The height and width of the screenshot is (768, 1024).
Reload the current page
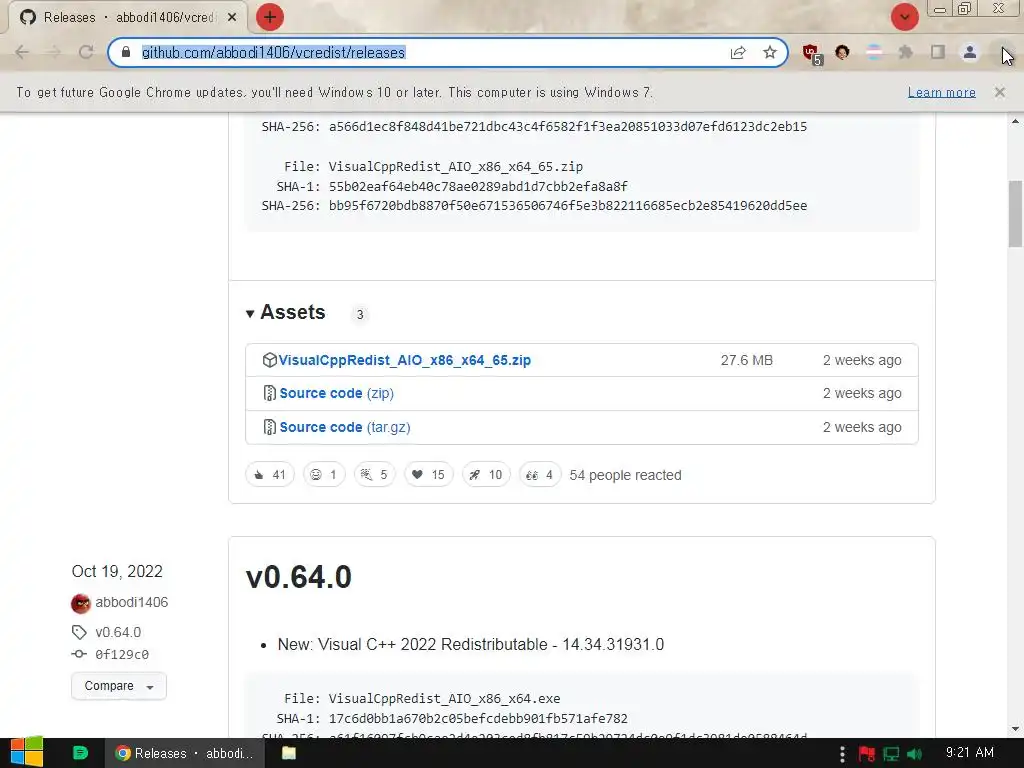(86, 52)
